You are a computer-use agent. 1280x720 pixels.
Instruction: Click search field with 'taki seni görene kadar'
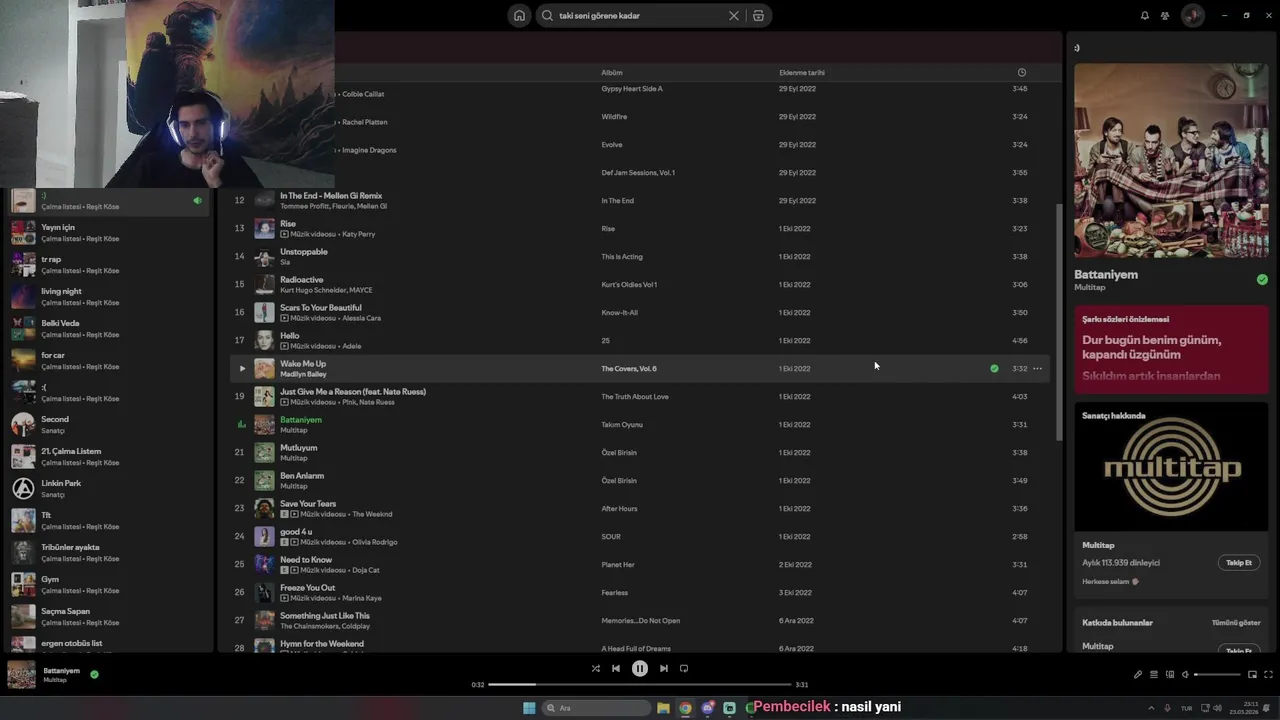click(x=640, y=16)
